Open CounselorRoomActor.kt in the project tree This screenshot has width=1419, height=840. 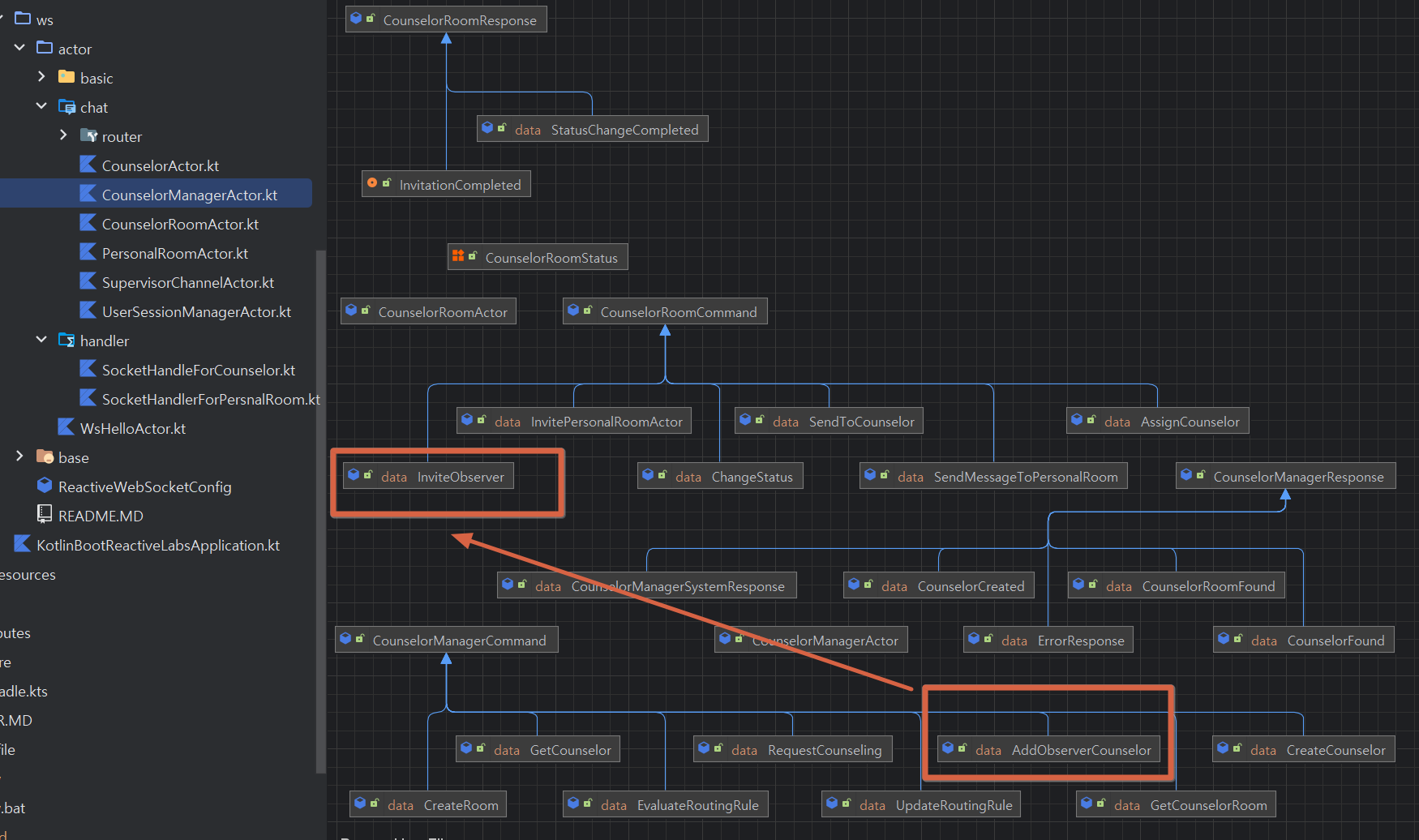[180, 224]
